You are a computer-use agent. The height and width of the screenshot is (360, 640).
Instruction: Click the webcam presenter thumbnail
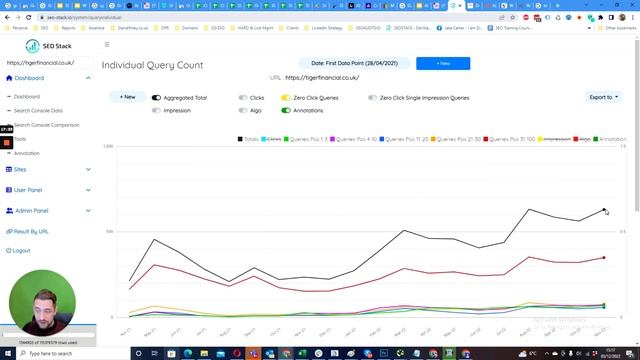click(42, 302)
